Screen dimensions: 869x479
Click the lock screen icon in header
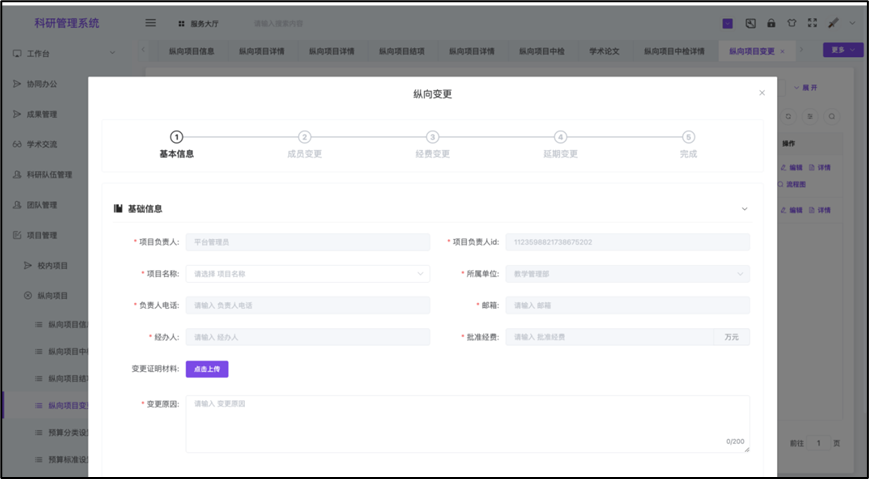[x=771, y=23]
